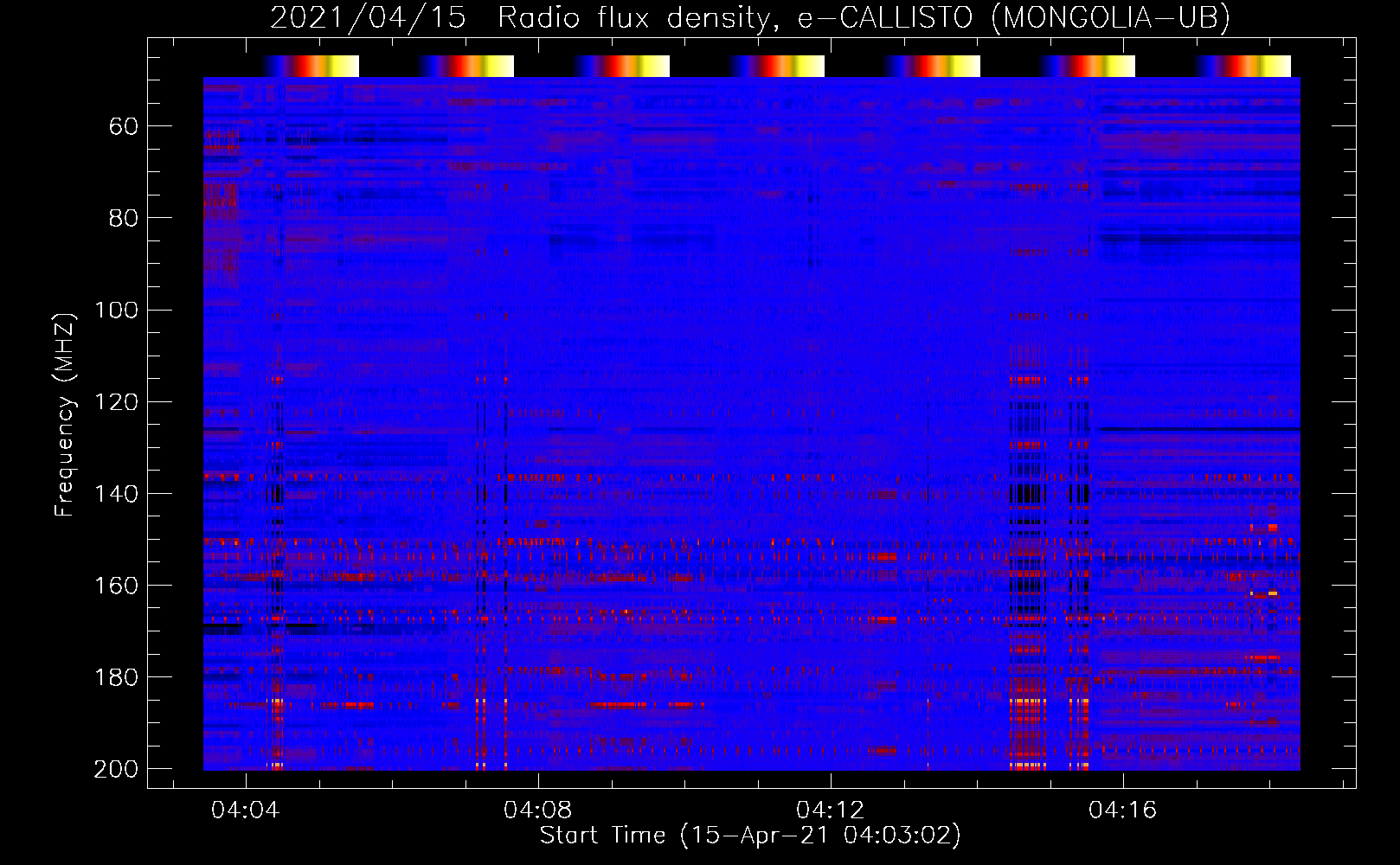The height and width of the screenshot is (865, 1400).
Task: Click the 120 MHz frequency tick label
Action: click(116, 401)
